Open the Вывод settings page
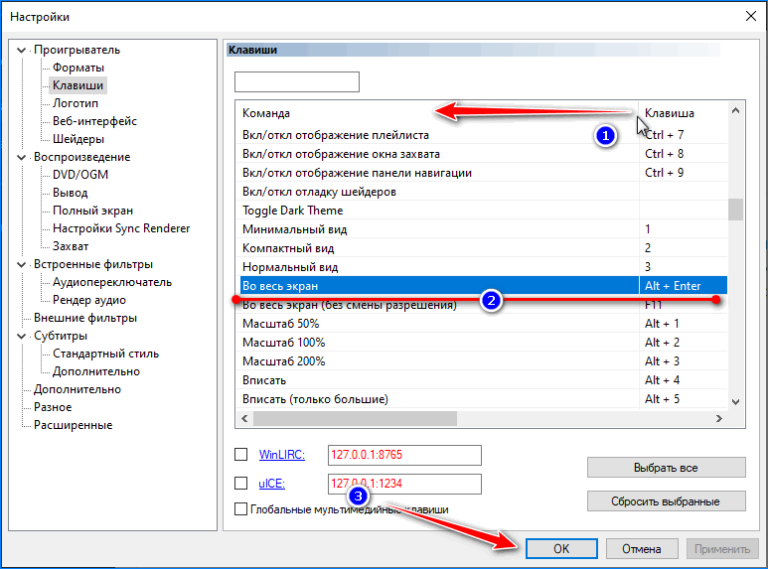 coord(70,193)
